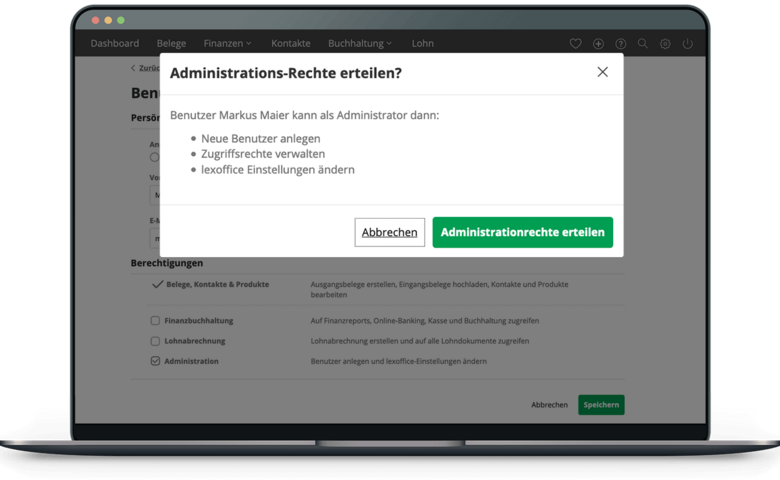Click the green Speichern button
780x480 pixels.
coord(601,405)
